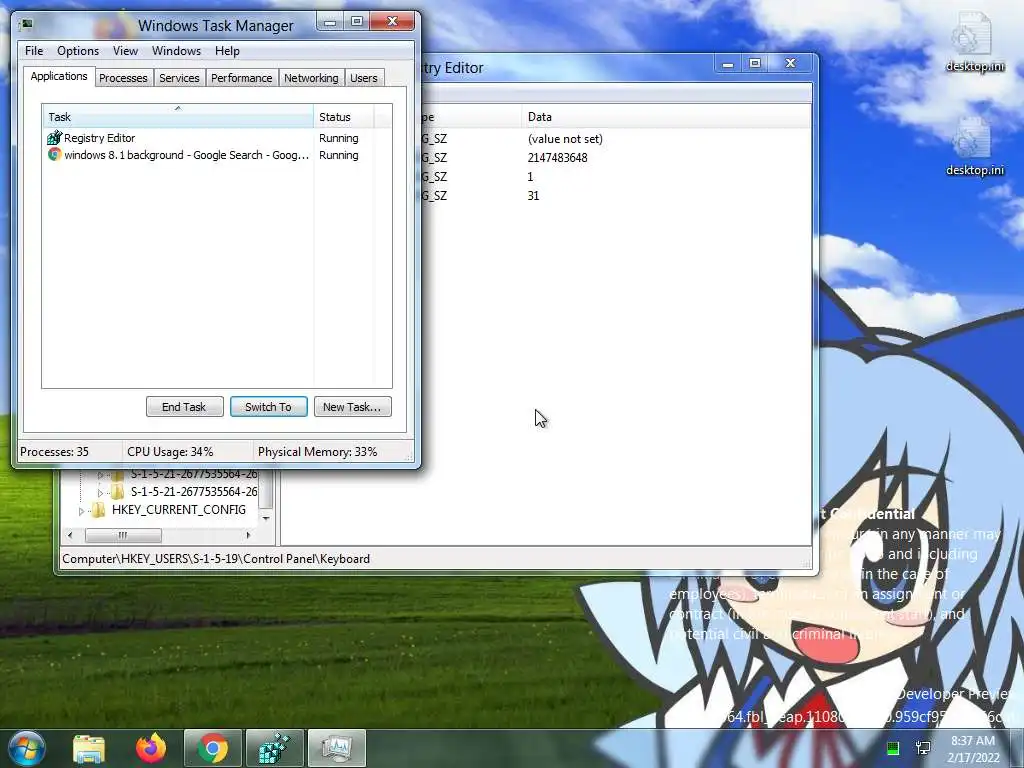Select the lowest S-1-5-21 folder icon
1024x768 pixels.
[117, 492]
